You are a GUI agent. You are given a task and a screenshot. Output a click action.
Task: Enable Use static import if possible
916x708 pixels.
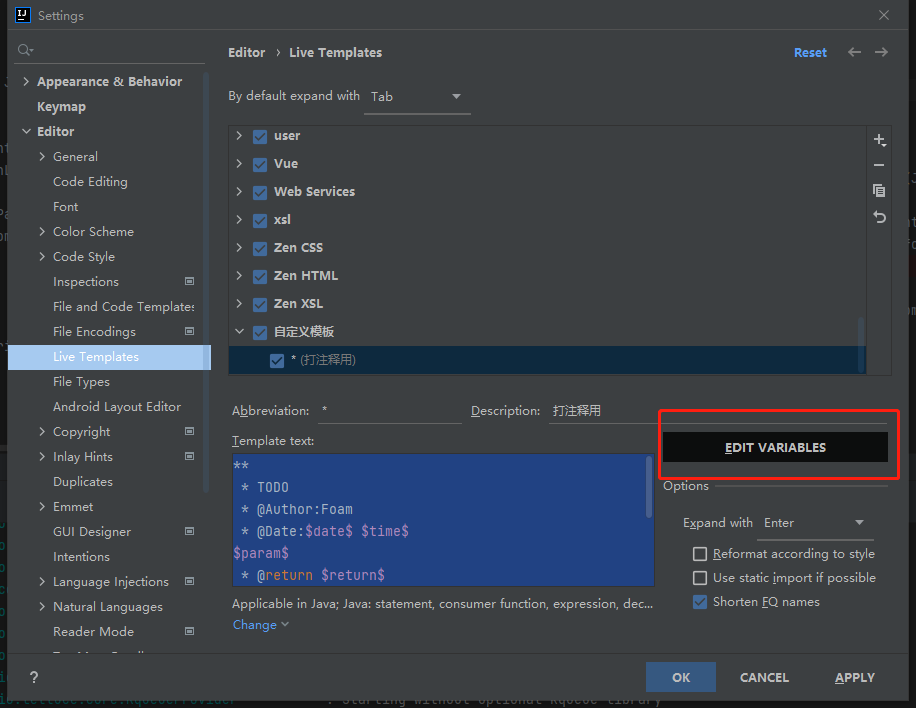point(700,578)
